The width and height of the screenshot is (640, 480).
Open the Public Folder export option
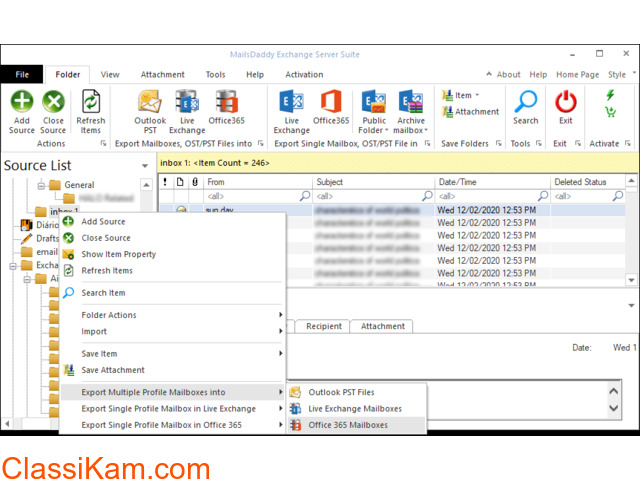point(374,112)
